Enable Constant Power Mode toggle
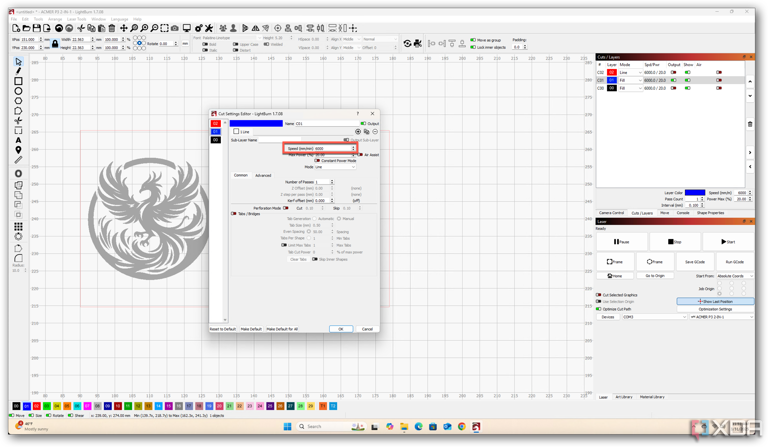Image resolution: width=768 pixels, height=447 pixels. [x=317, y=161]
